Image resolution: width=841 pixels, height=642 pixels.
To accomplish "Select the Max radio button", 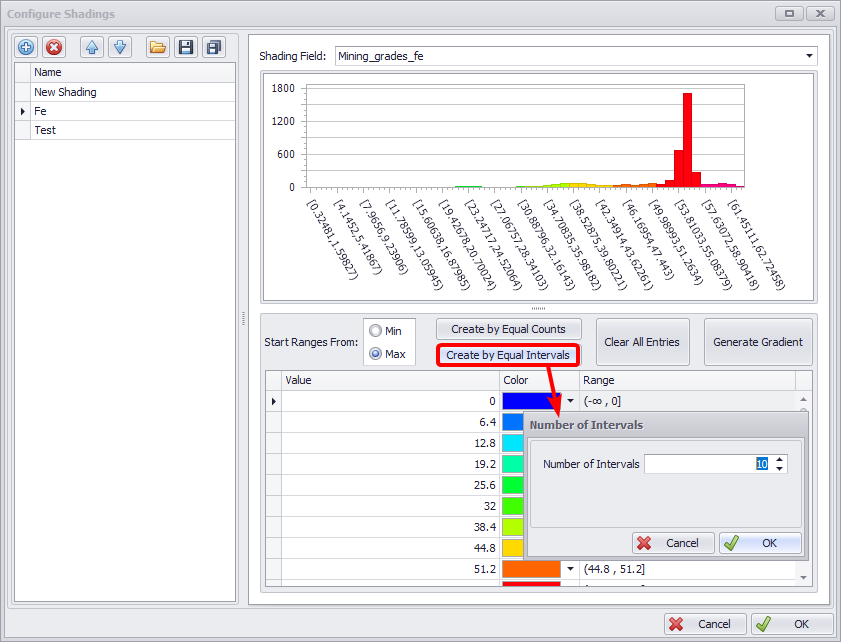I will pyautogui.click(x=375, y=353).
